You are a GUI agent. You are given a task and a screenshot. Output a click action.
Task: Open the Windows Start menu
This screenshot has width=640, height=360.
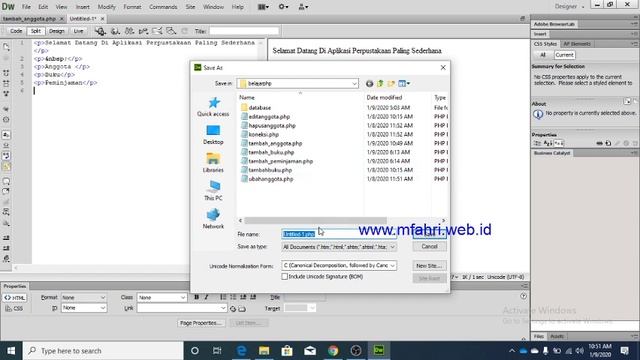click(x=11, y=350)
